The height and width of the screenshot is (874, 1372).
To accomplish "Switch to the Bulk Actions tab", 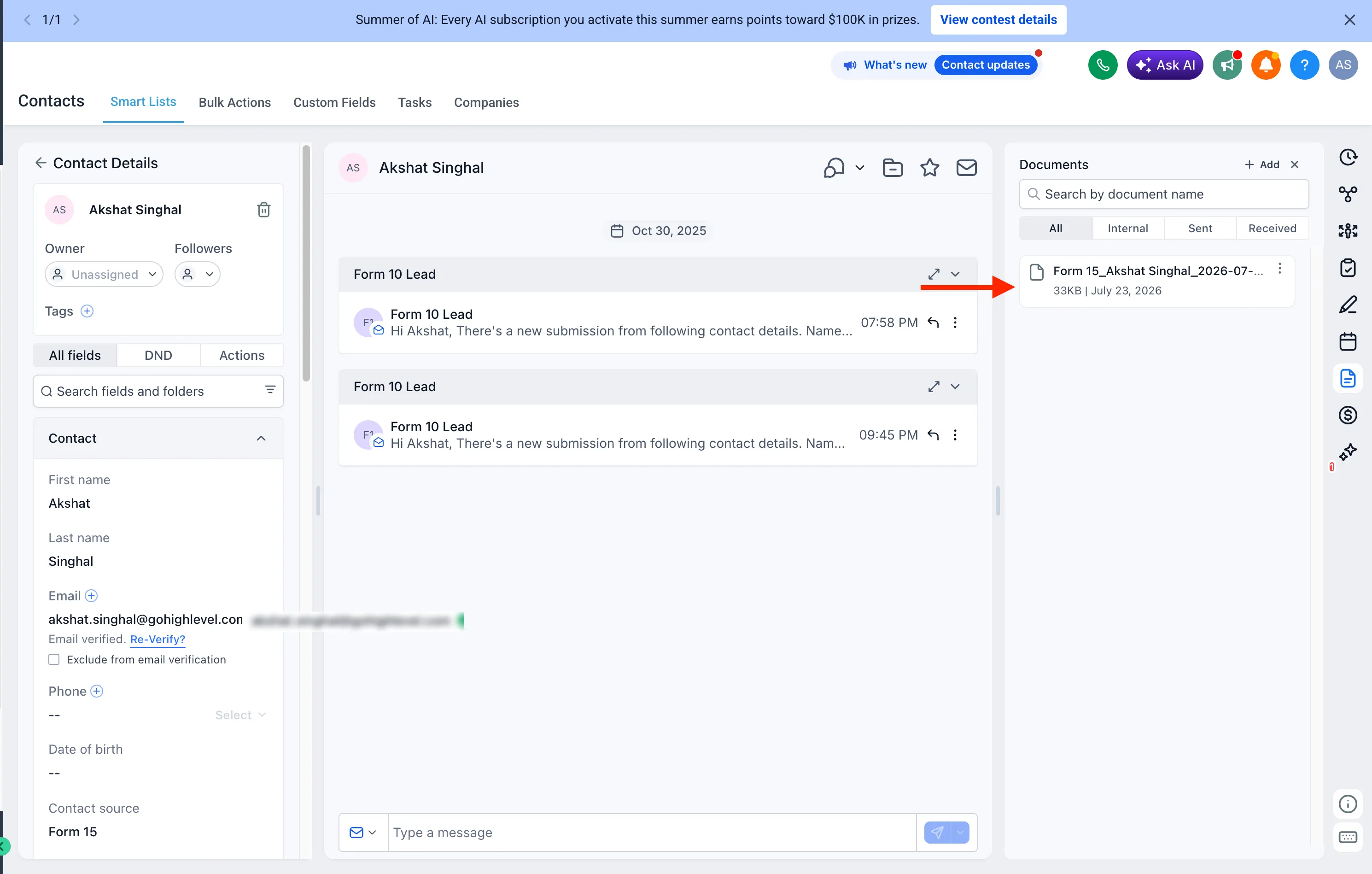I will (235, 103).
